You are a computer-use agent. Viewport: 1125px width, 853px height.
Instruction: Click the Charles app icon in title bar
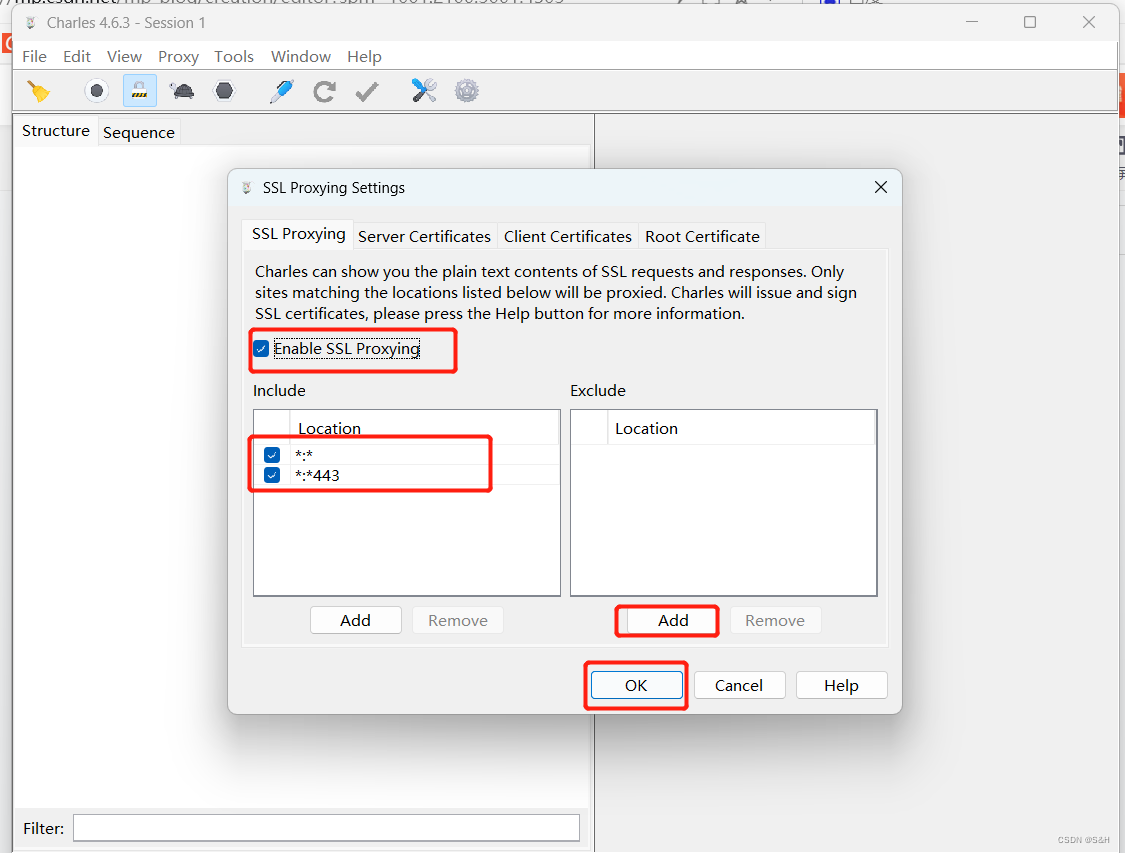pyautogui.click(x=31, y=23)
